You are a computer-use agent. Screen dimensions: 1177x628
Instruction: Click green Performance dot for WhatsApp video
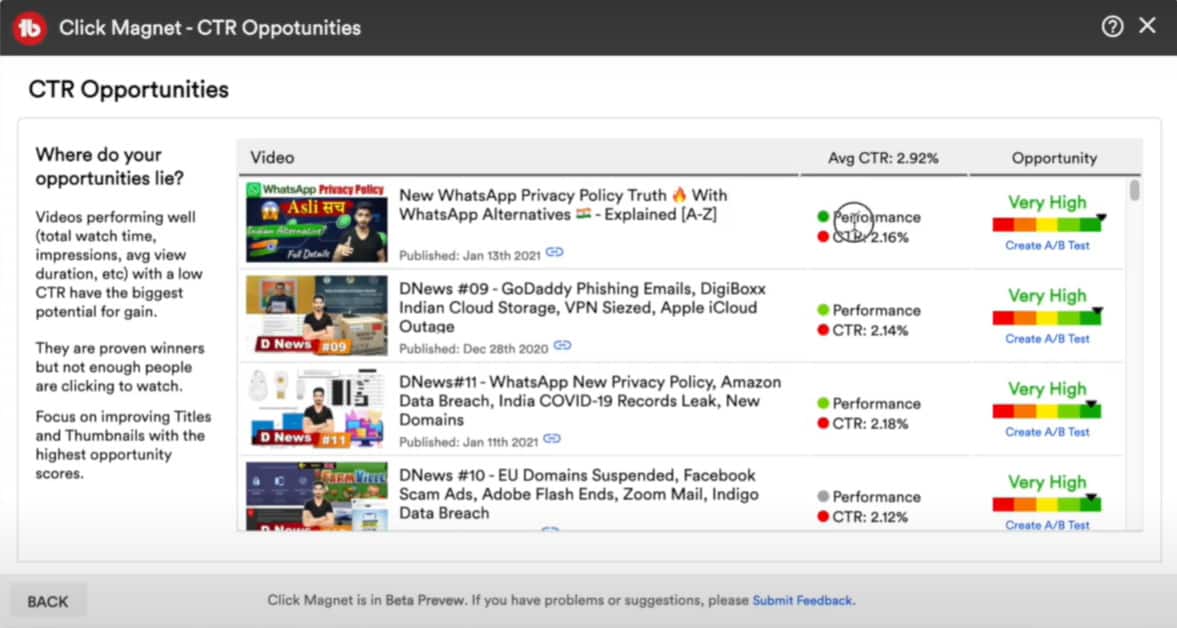tap(823, 216)
